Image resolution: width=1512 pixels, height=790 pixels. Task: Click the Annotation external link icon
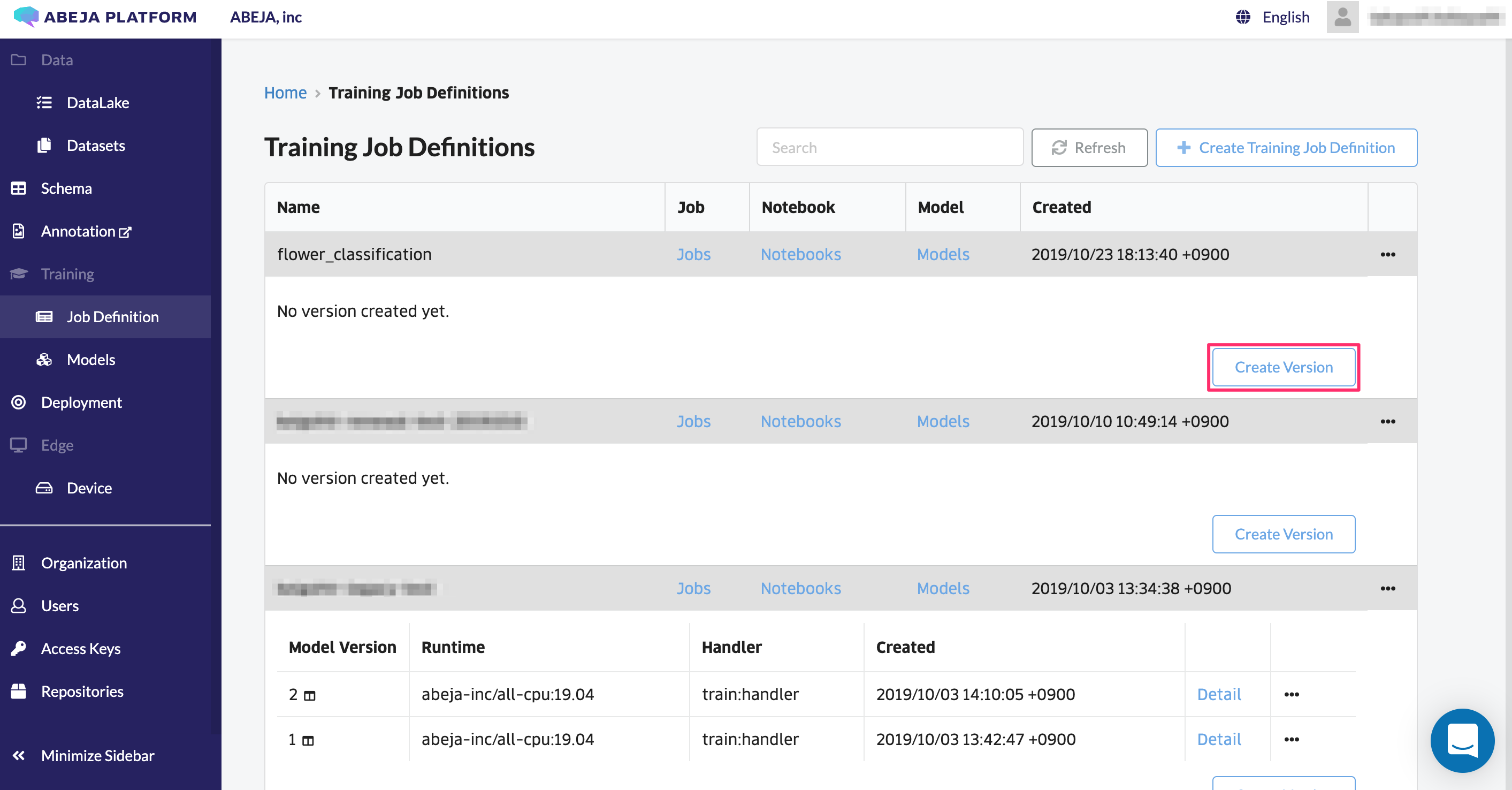[x=125, y=232]
